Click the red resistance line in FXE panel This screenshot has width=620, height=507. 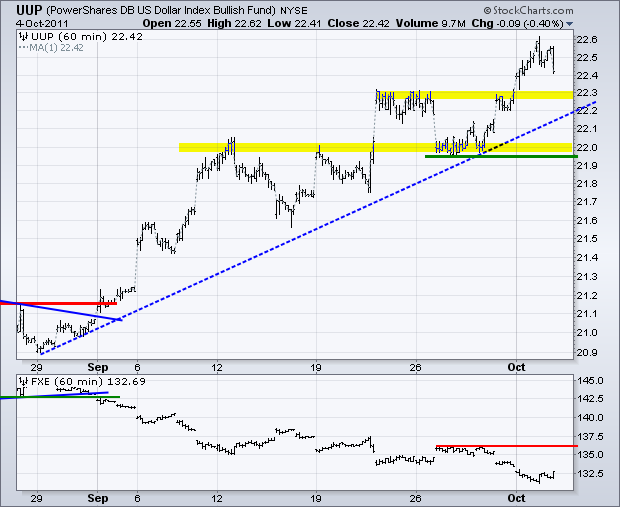507,446
